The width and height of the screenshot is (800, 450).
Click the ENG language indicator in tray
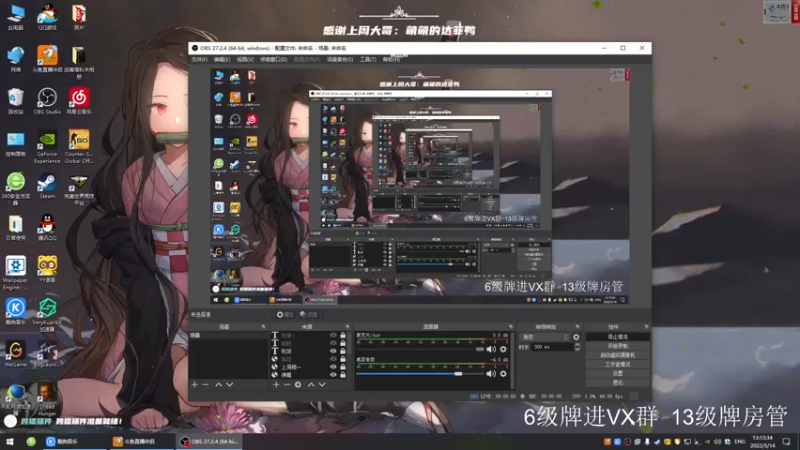[x=740, y=441]
